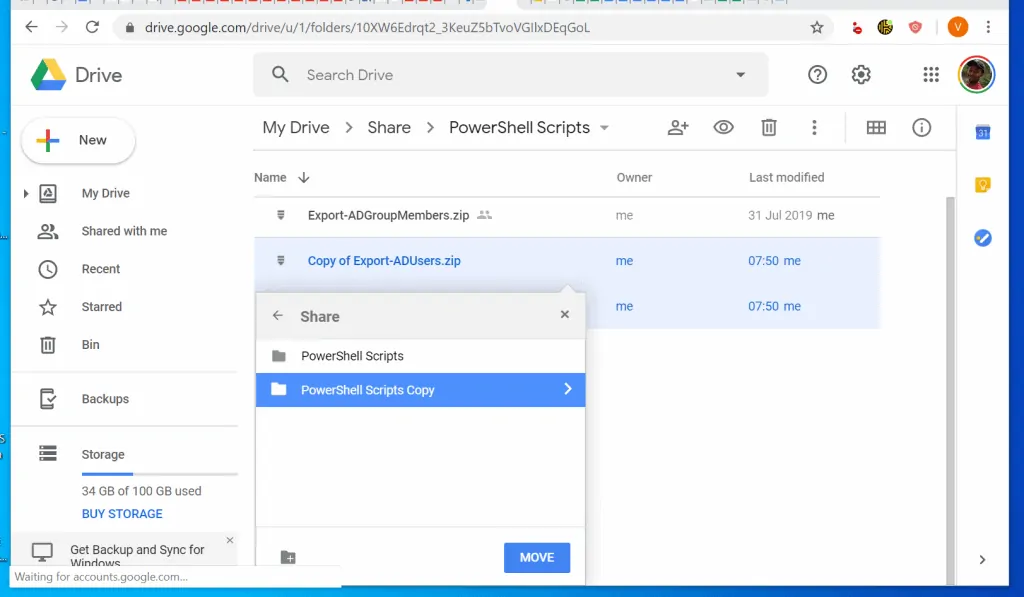1024x597 pixels.
Task: Open the Google apps grid
Action: pyautogui.click(x=931, y=75)
